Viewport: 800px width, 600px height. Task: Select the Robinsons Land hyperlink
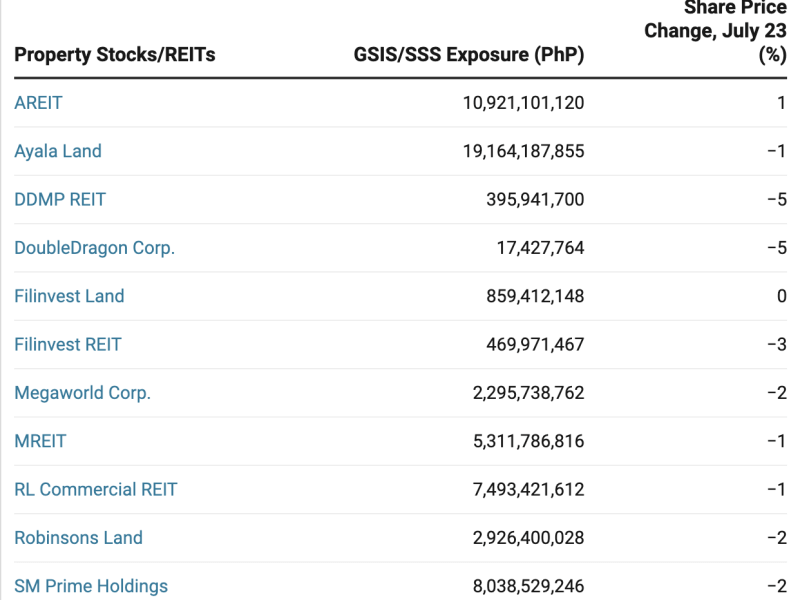78,538
